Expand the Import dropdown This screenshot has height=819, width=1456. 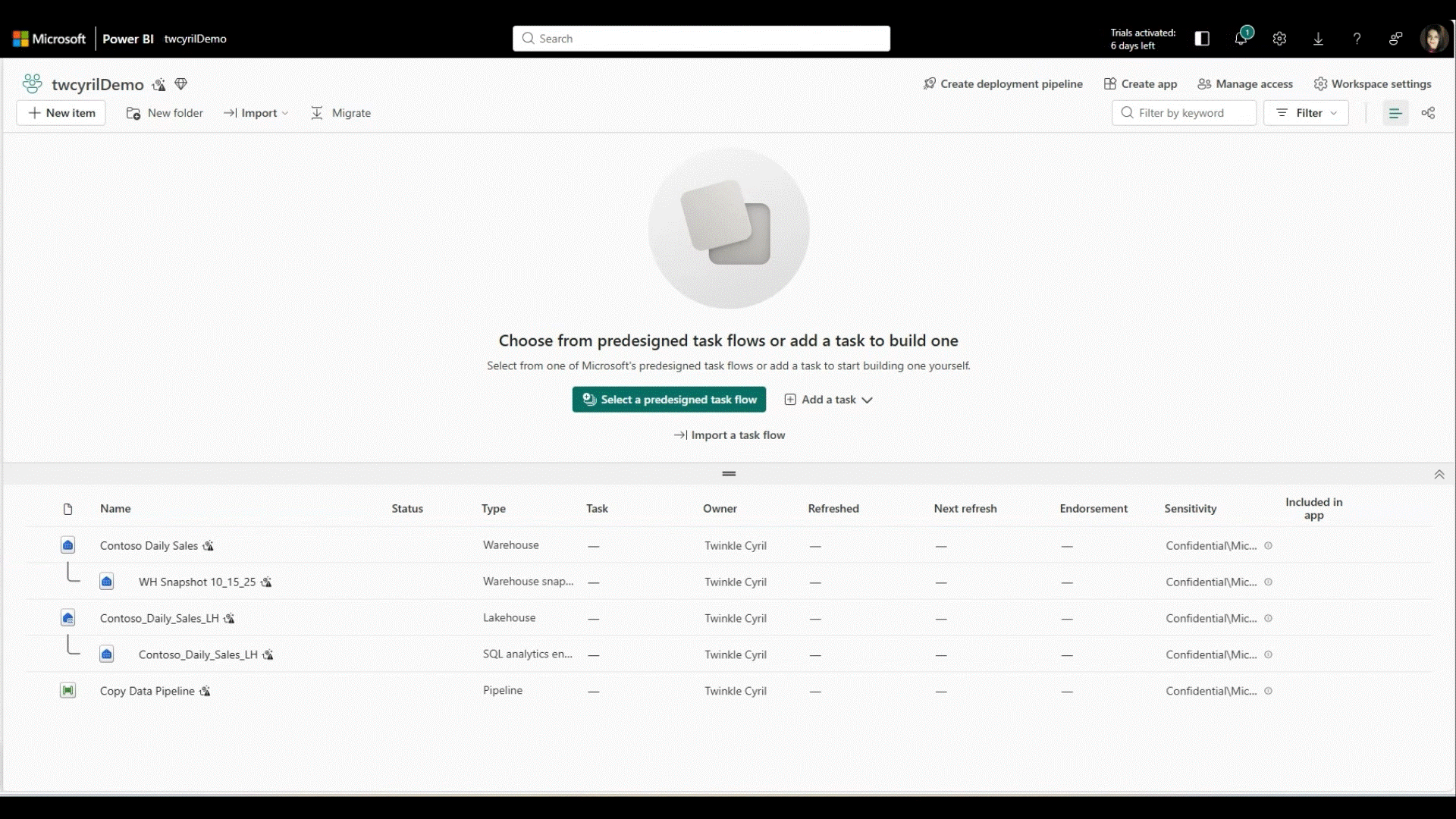coord(258,112)
